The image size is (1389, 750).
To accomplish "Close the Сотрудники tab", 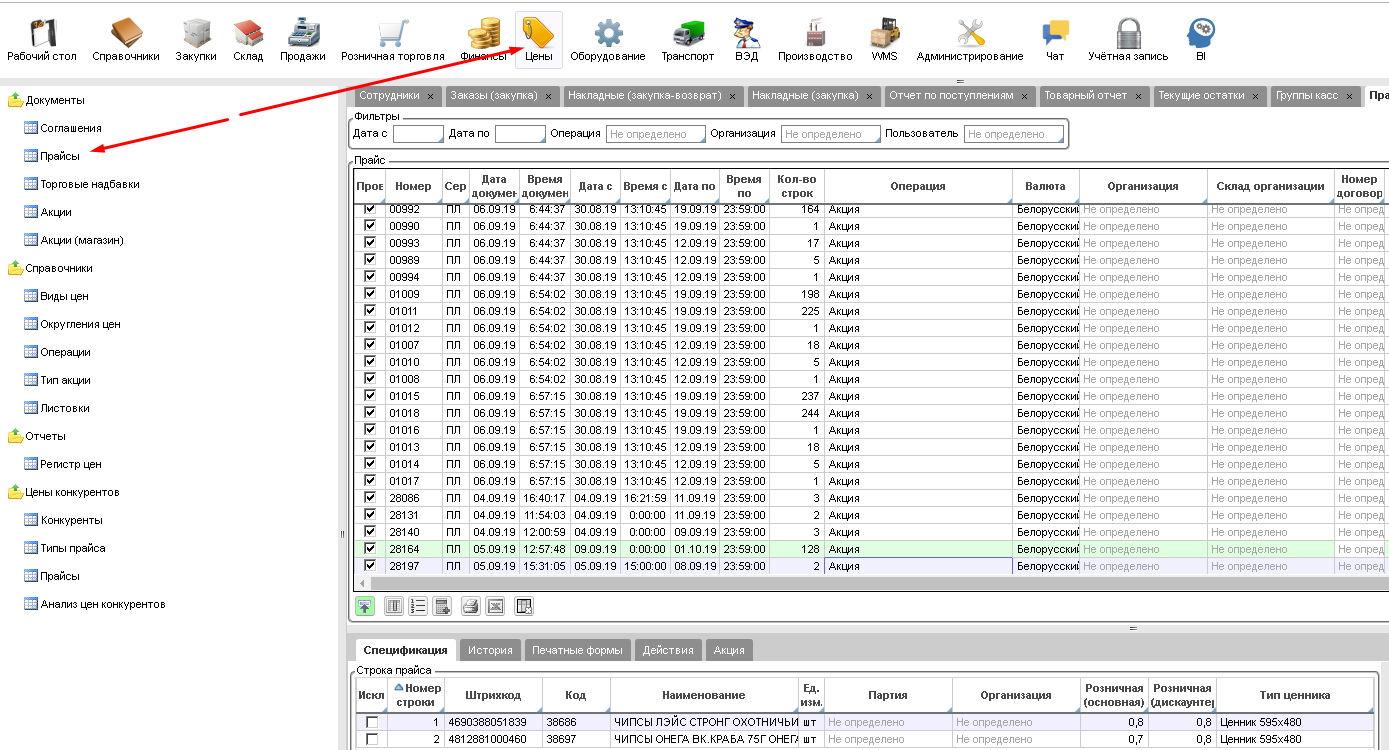I will pos(430,96).
